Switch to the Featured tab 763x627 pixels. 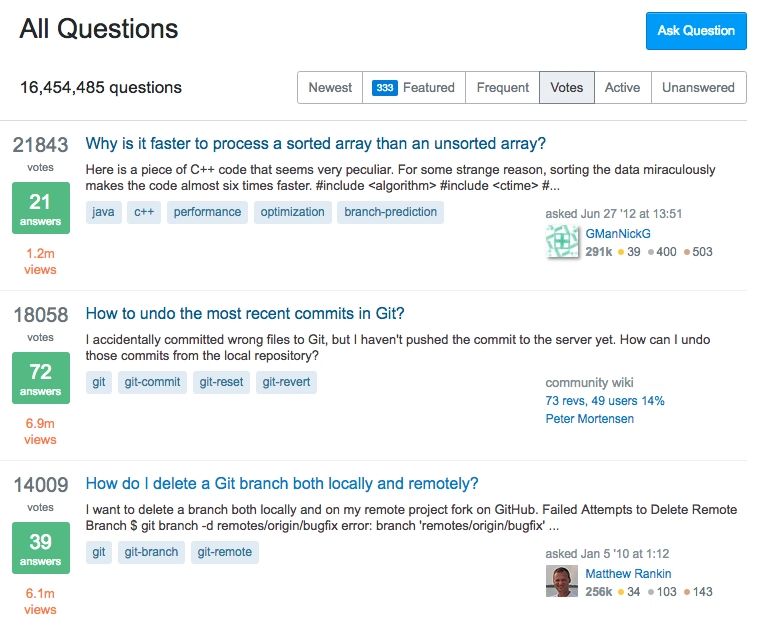tap(414, 88)
